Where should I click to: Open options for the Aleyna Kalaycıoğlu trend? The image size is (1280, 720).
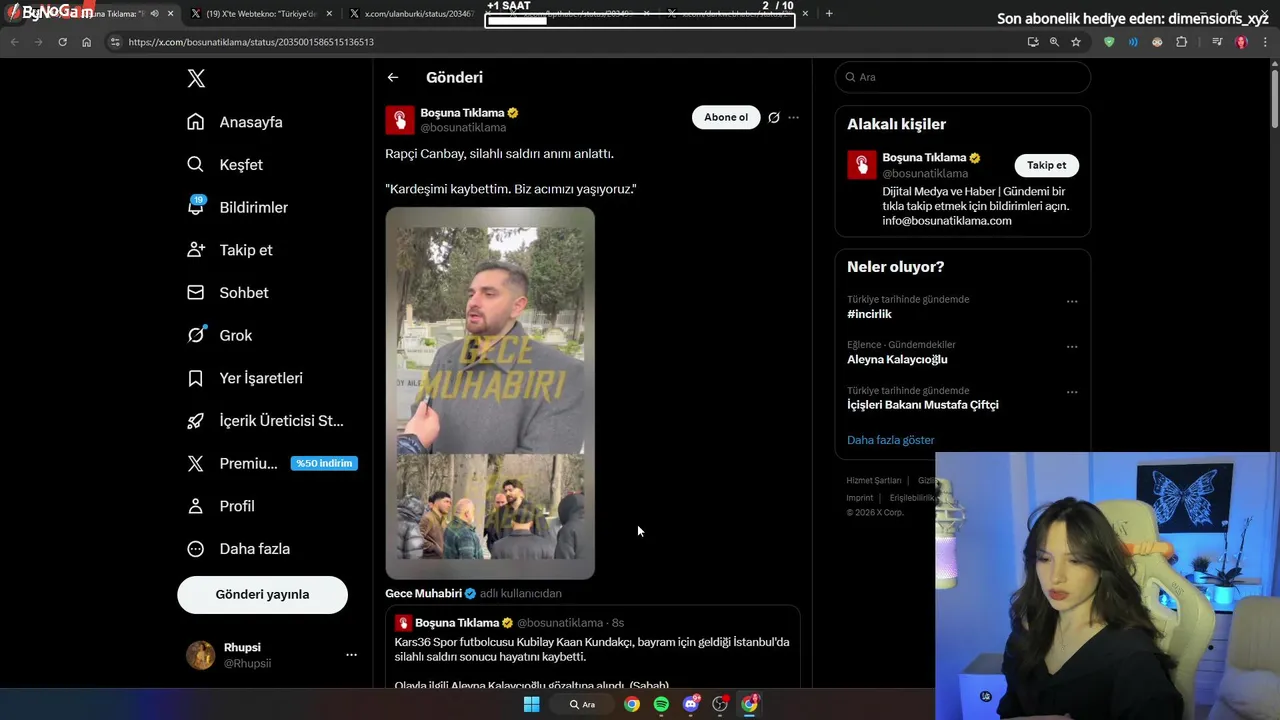point(1072,347)
